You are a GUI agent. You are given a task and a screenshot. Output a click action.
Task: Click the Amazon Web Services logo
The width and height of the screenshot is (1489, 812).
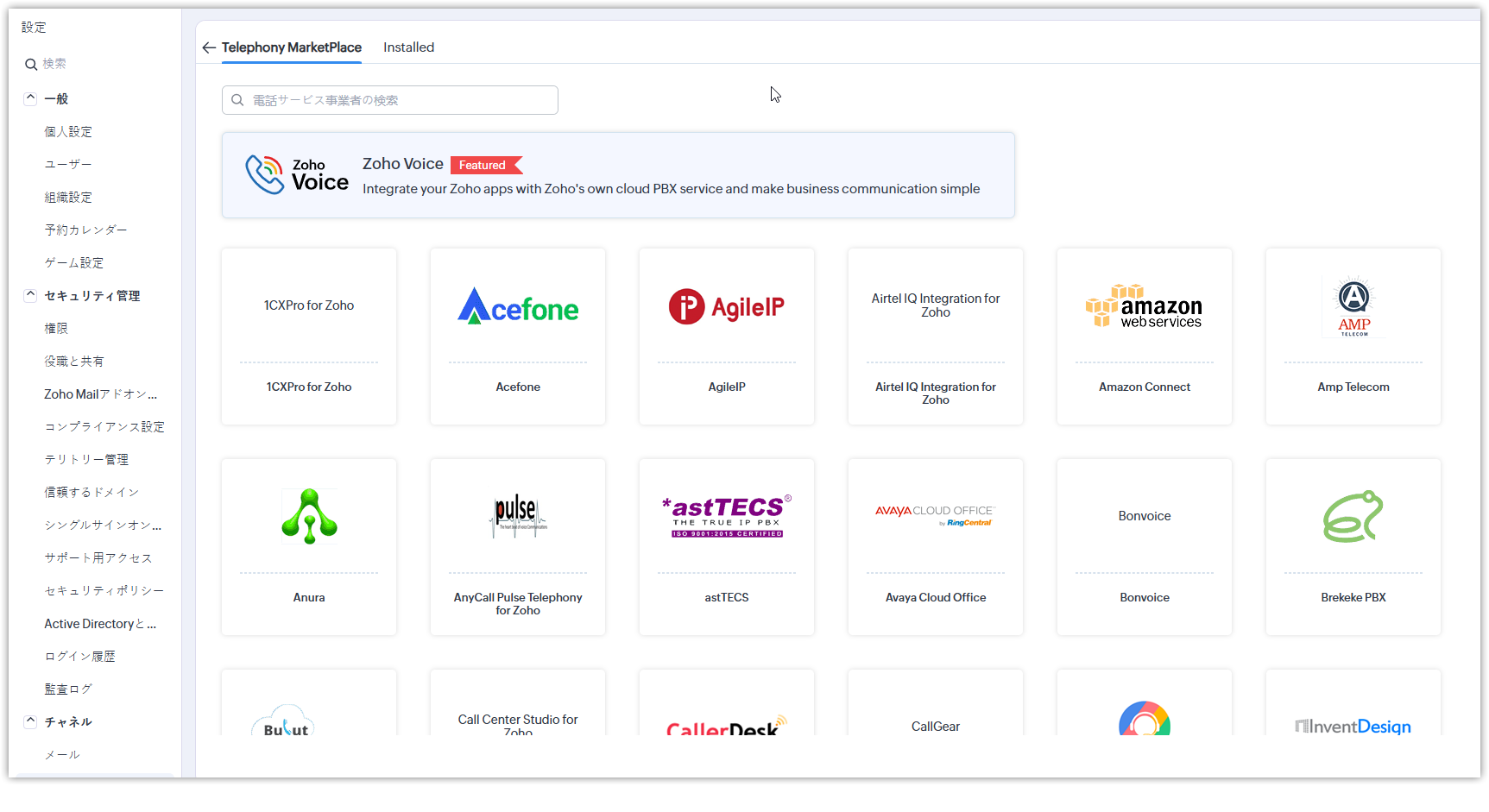click(x=1144, y=306)
